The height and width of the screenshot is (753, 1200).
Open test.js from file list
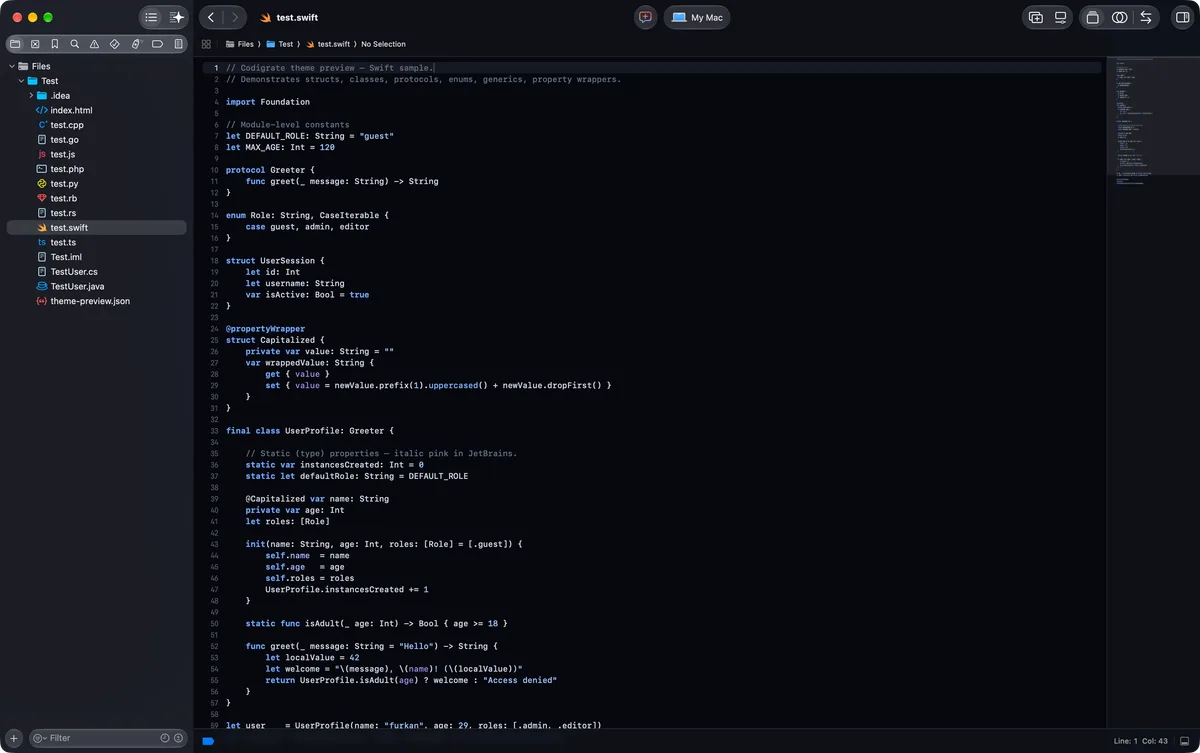coord(63,154)
